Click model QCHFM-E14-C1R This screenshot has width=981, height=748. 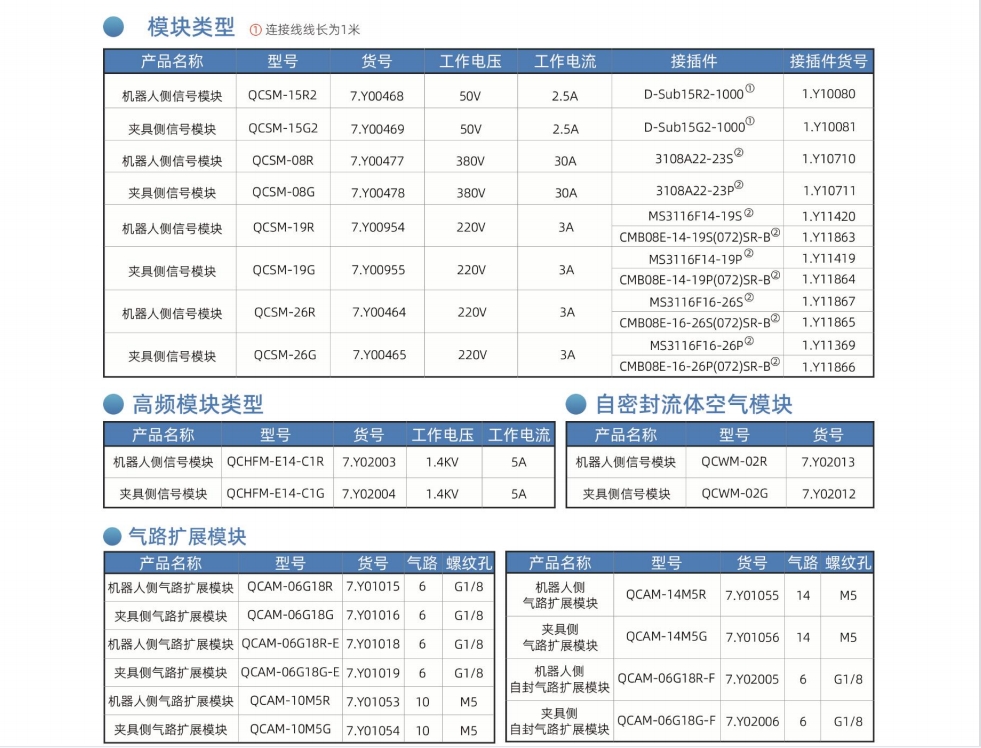click(275, 462)
